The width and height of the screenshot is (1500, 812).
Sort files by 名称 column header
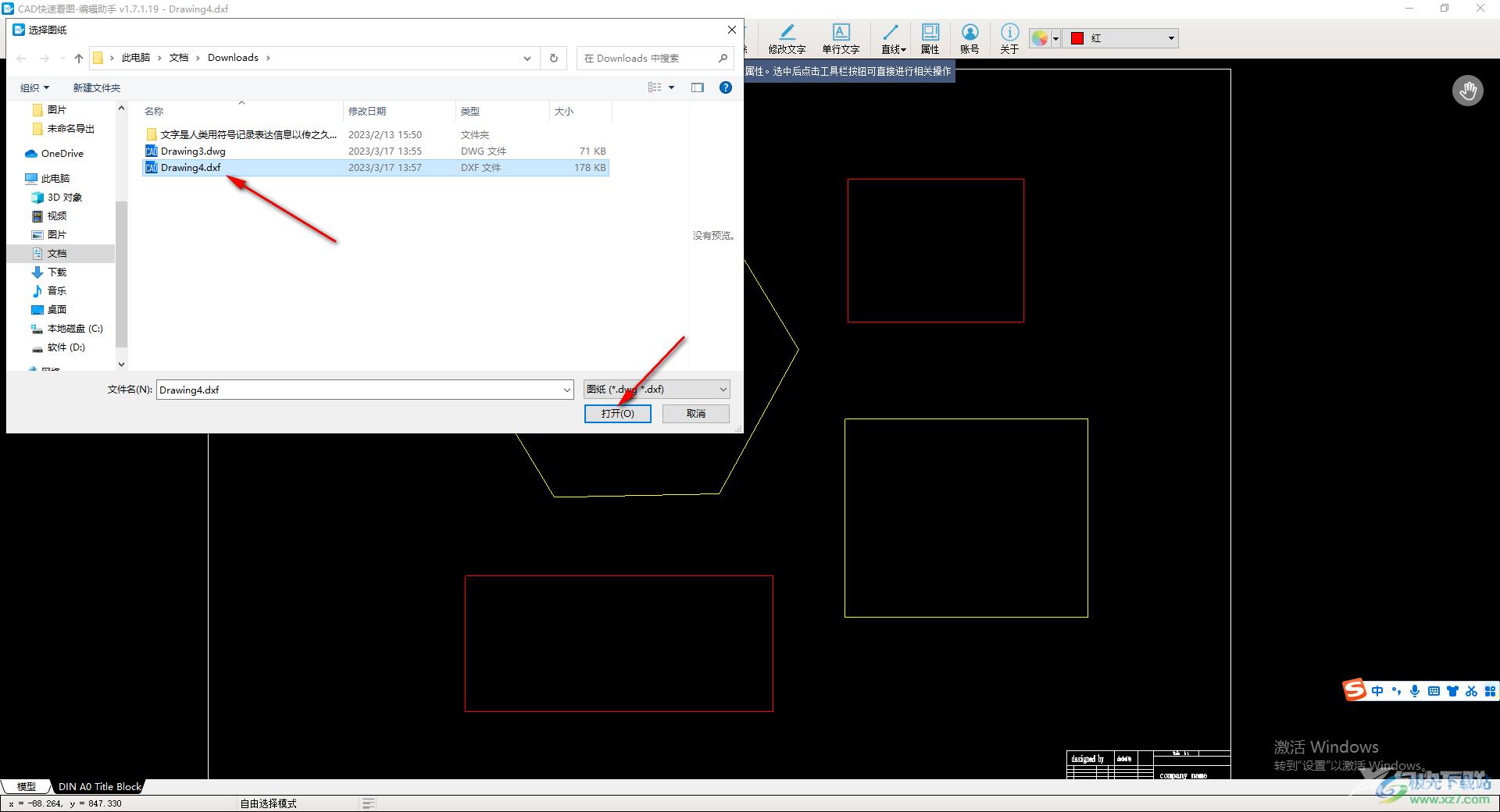pos(242,111)
